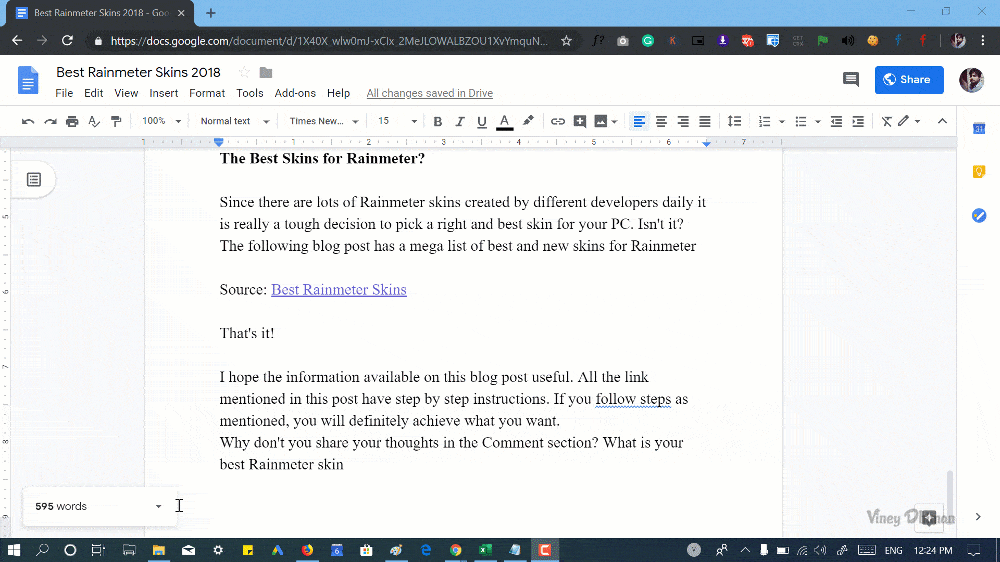Click the Add comment toolbar icon
The image size is (1000, 562).
point(579,121)
